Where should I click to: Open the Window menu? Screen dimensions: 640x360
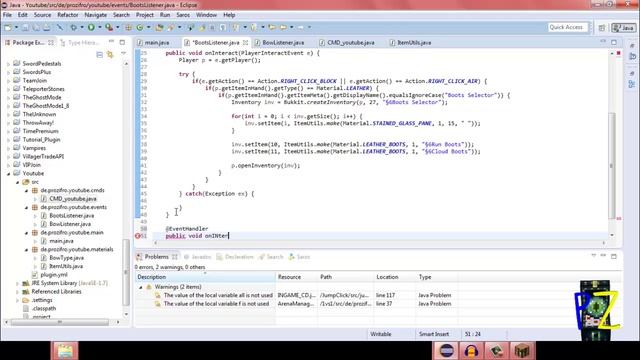206,15
